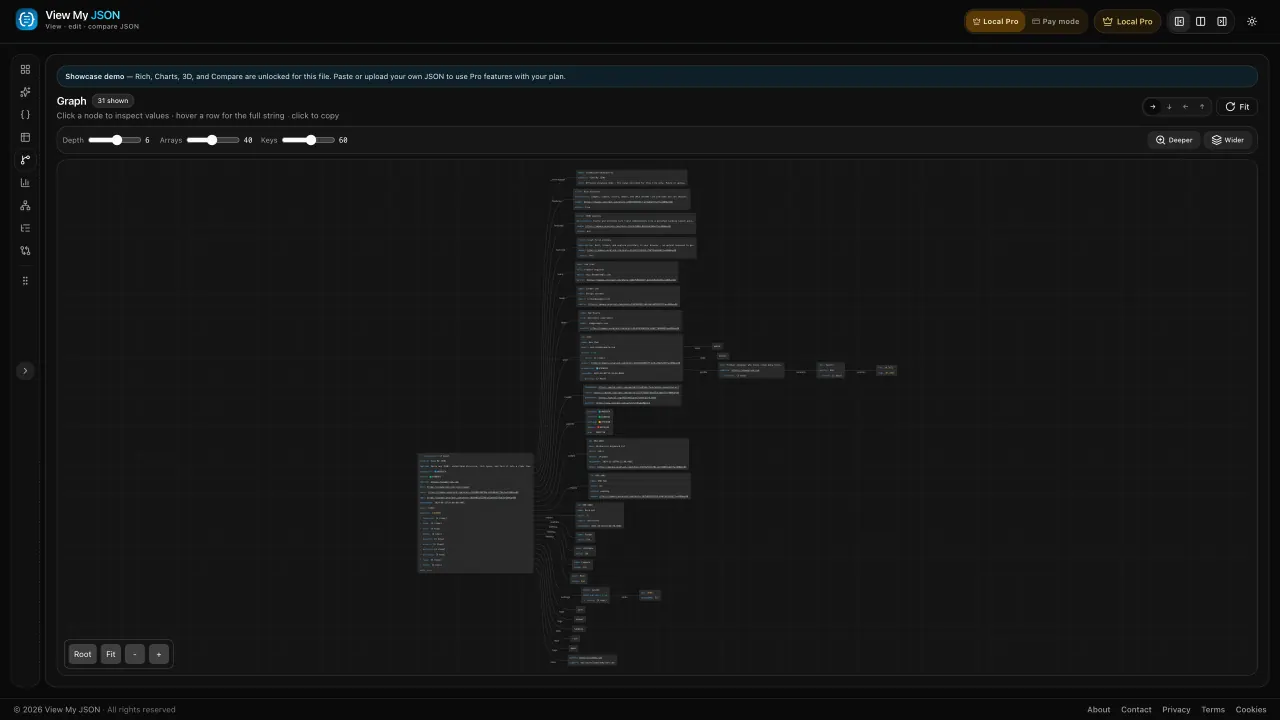The height and width of the screenshot is (720, 1280).
Task: Set graph direction to right arrow
Action: 1152,107
